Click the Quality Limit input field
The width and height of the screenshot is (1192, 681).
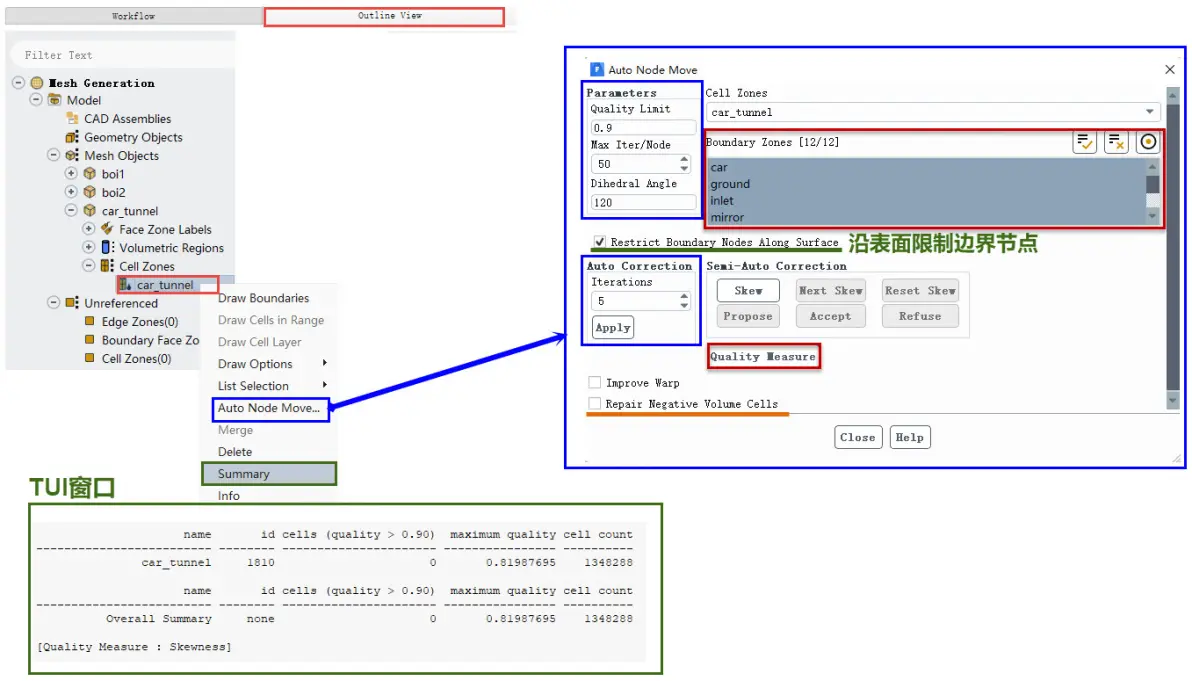click(x=643, y=128)
